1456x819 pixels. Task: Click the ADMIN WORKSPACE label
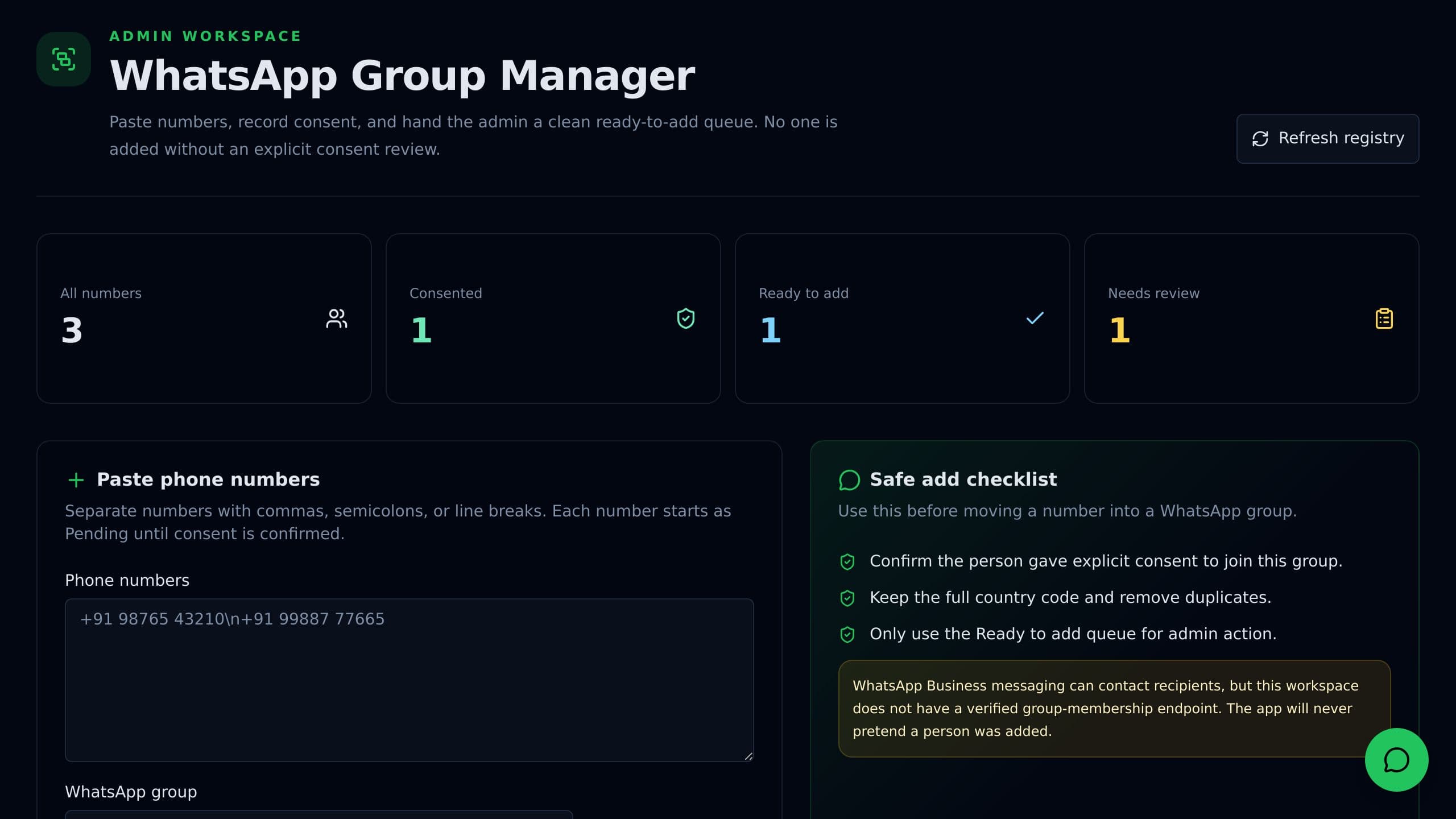click(205, 36)
